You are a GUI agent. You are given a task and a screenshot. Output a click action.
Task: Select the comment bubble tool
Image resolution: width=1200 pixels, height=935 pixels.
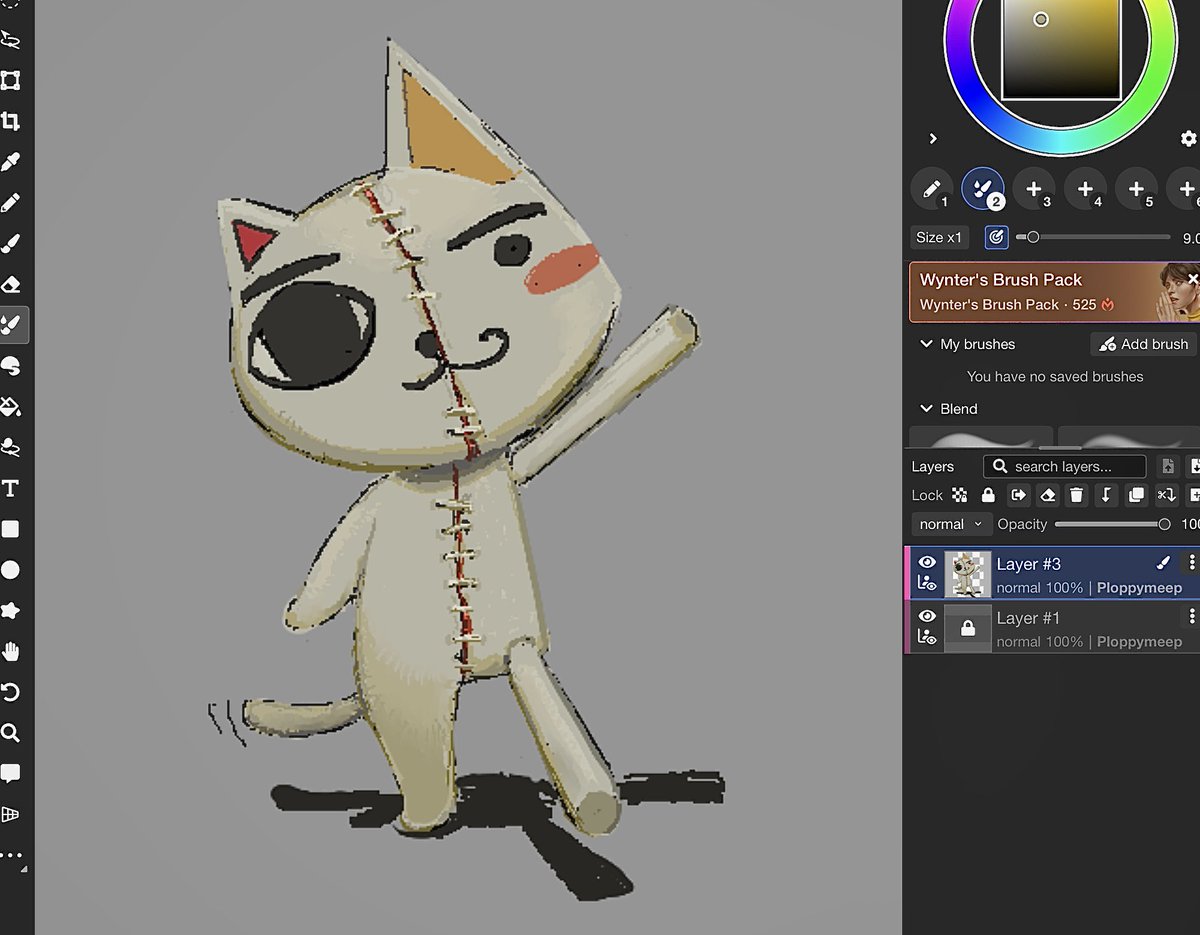coord(11,774)
